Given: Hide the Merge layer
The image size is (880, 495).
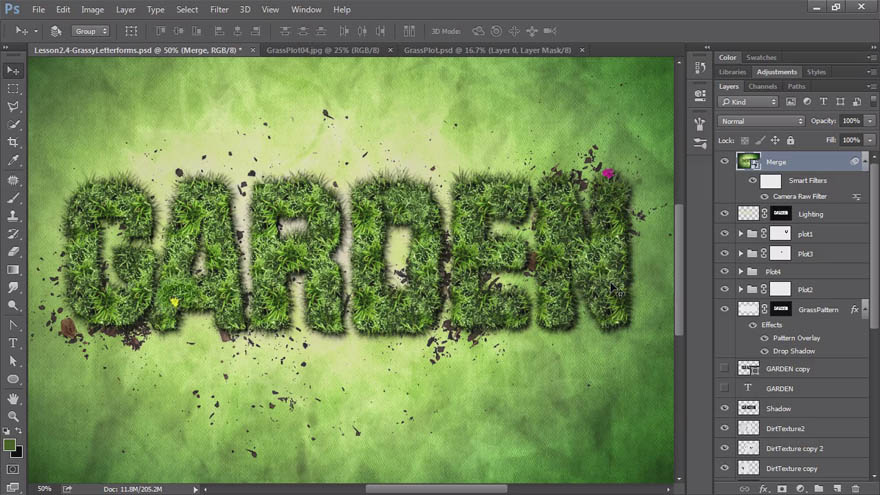Looking at the screenshot, I should pos(725,162).
